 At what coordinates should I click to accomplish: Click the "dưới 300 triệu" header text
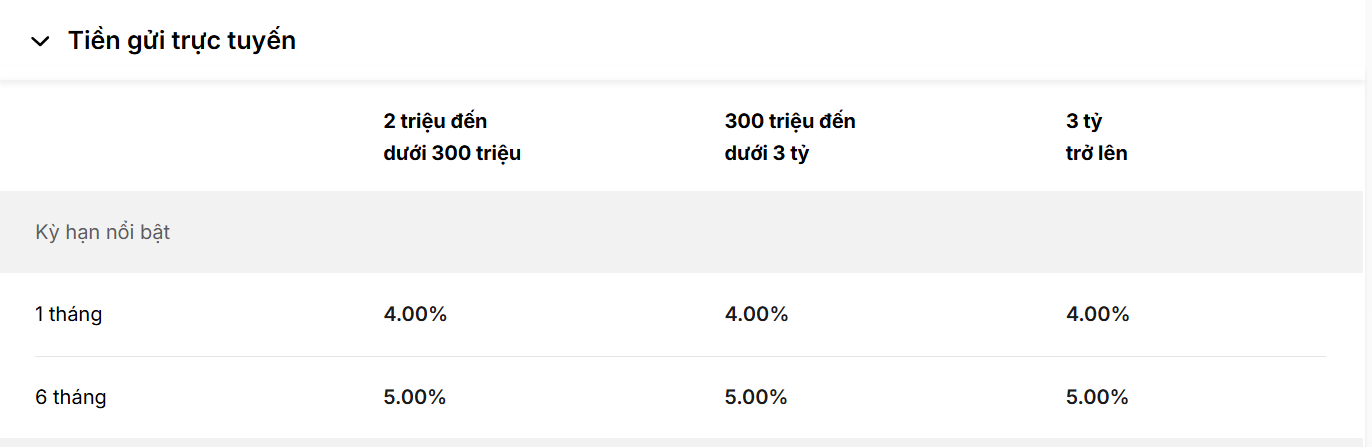[x=452, y=154]
